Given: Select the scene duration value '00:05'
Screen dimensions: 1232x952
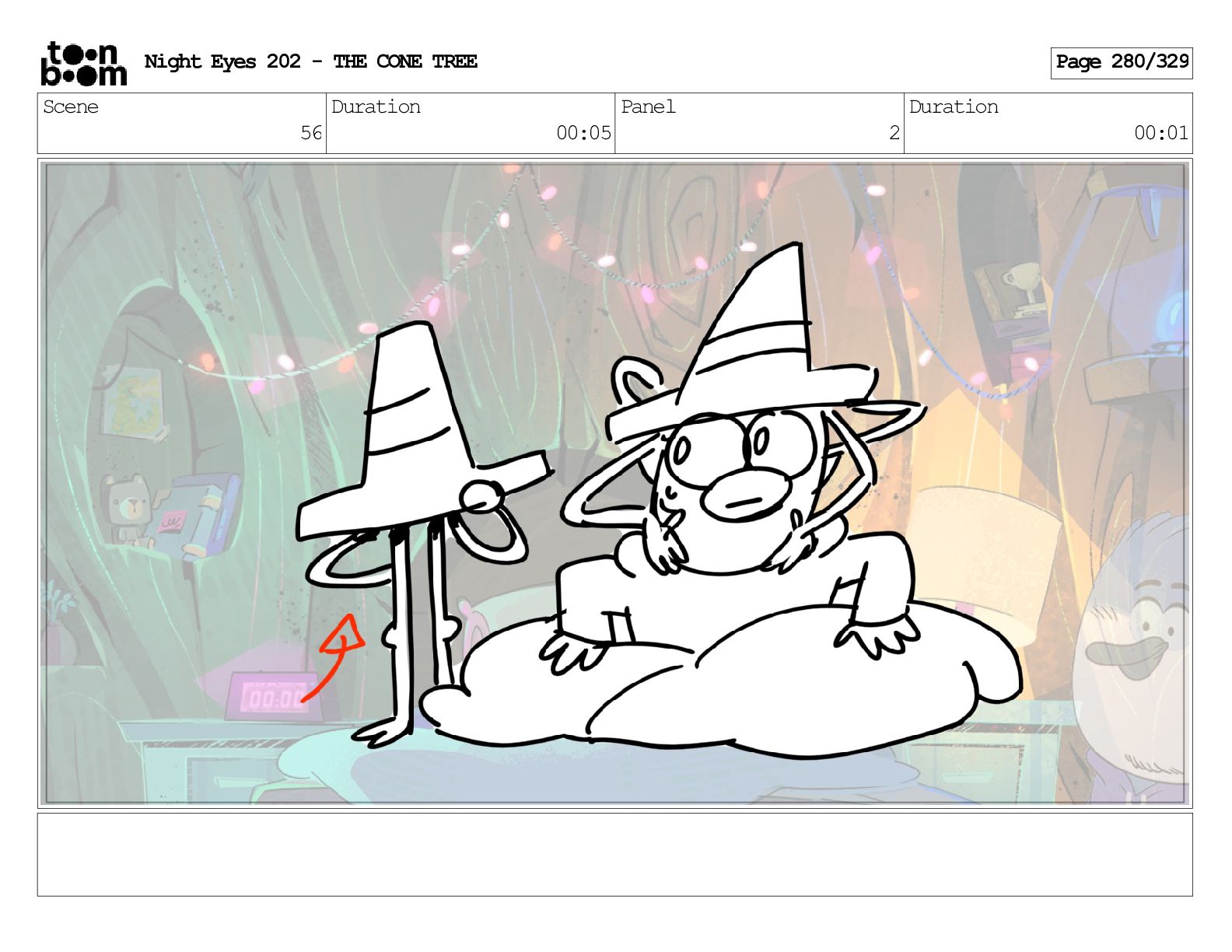Looking at the screenshot, I should pos(583,133).
